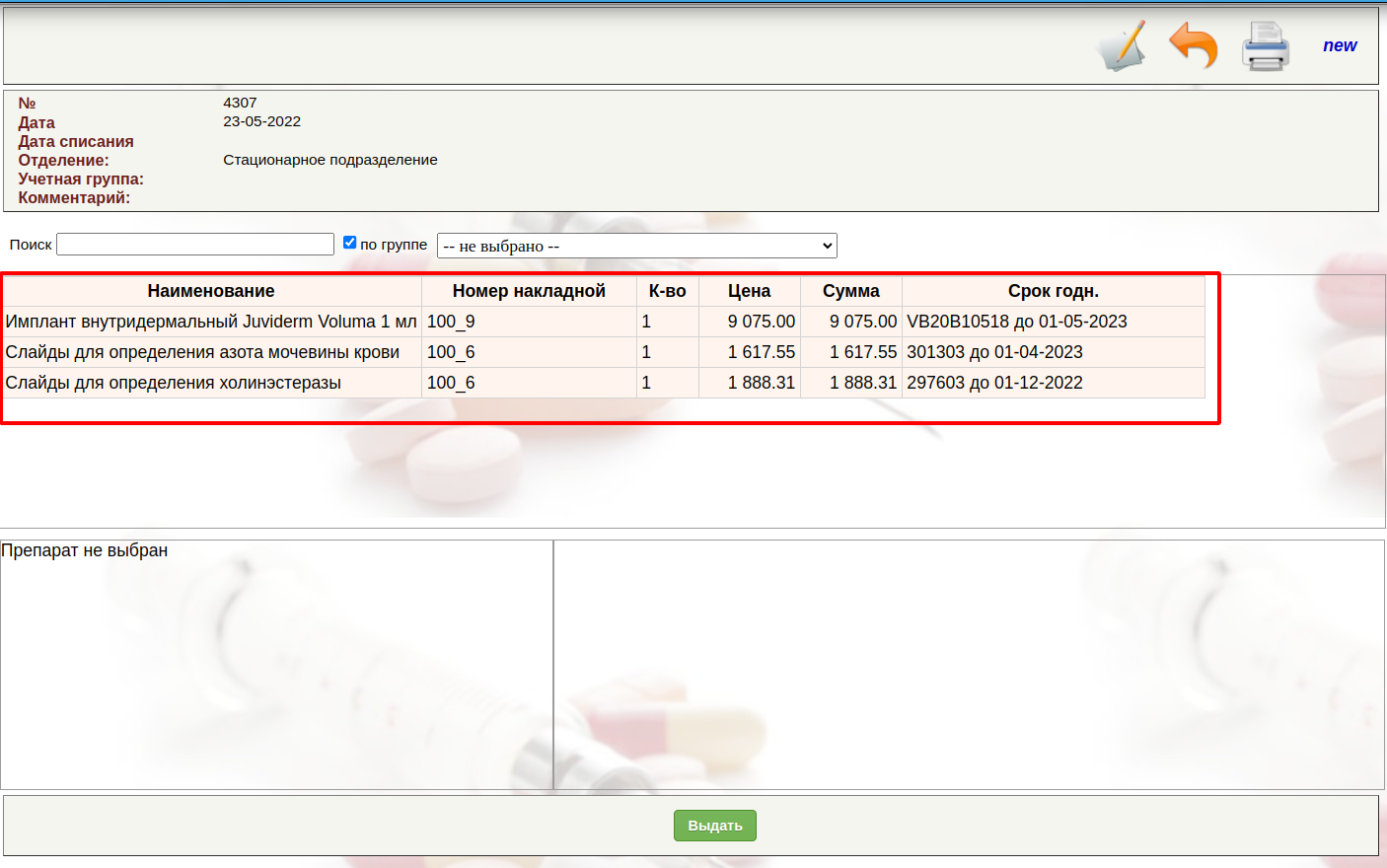Click the Сумма column header

tap(850, 291)
